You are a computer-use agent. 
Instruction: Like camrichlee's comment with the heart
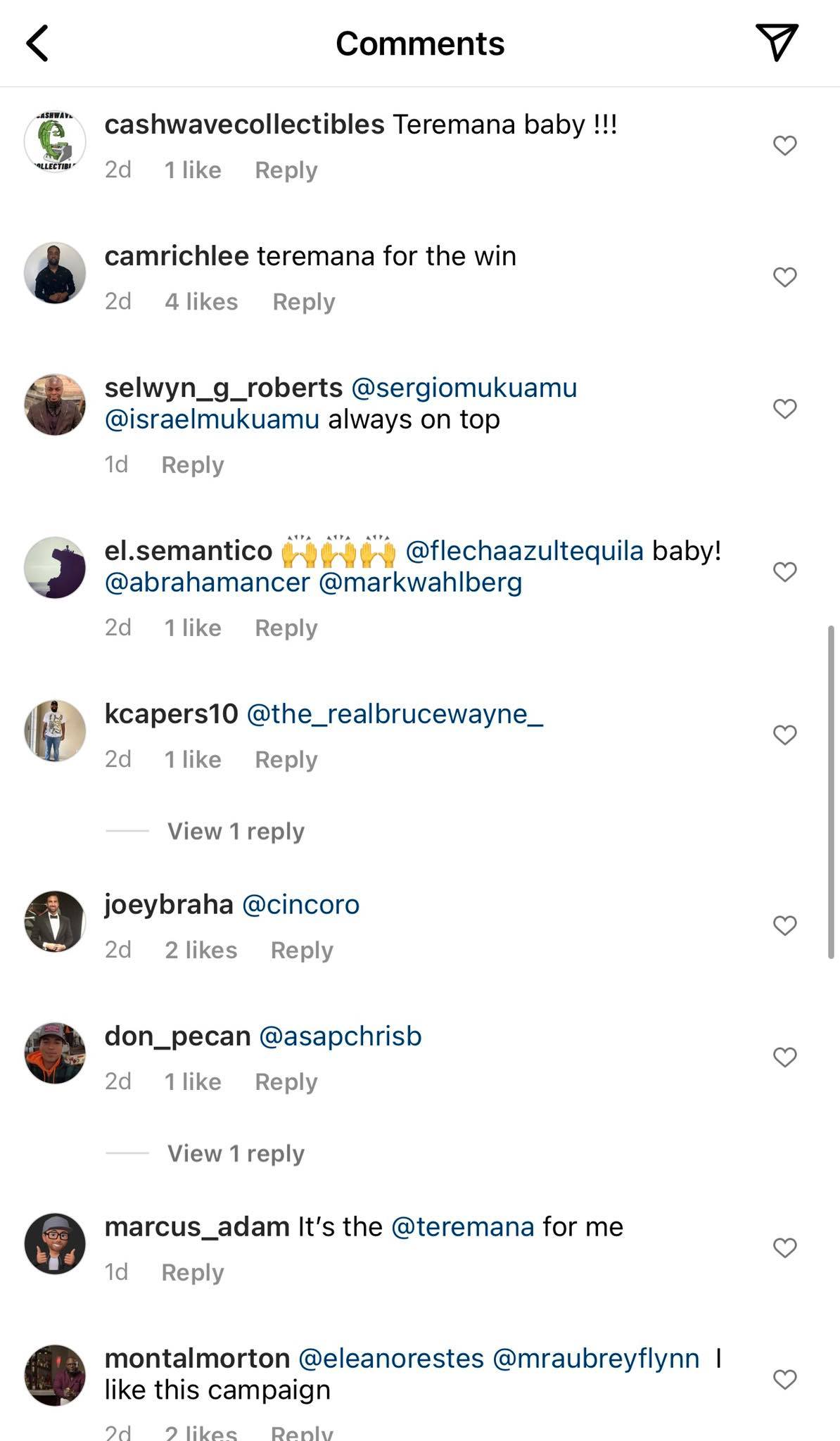[x=784, y=277]
